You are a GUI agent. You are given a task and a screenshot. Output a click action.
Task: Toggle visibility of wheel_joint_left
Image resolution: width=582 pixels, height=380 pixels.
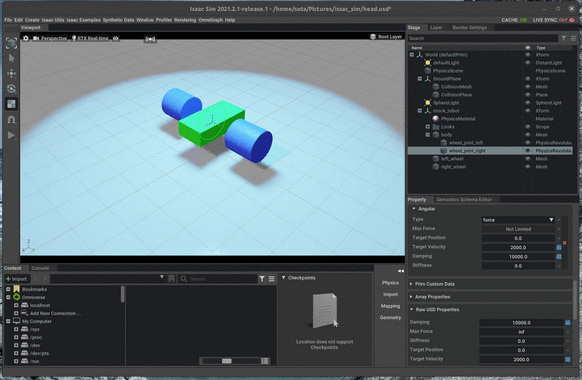[527, 142]
